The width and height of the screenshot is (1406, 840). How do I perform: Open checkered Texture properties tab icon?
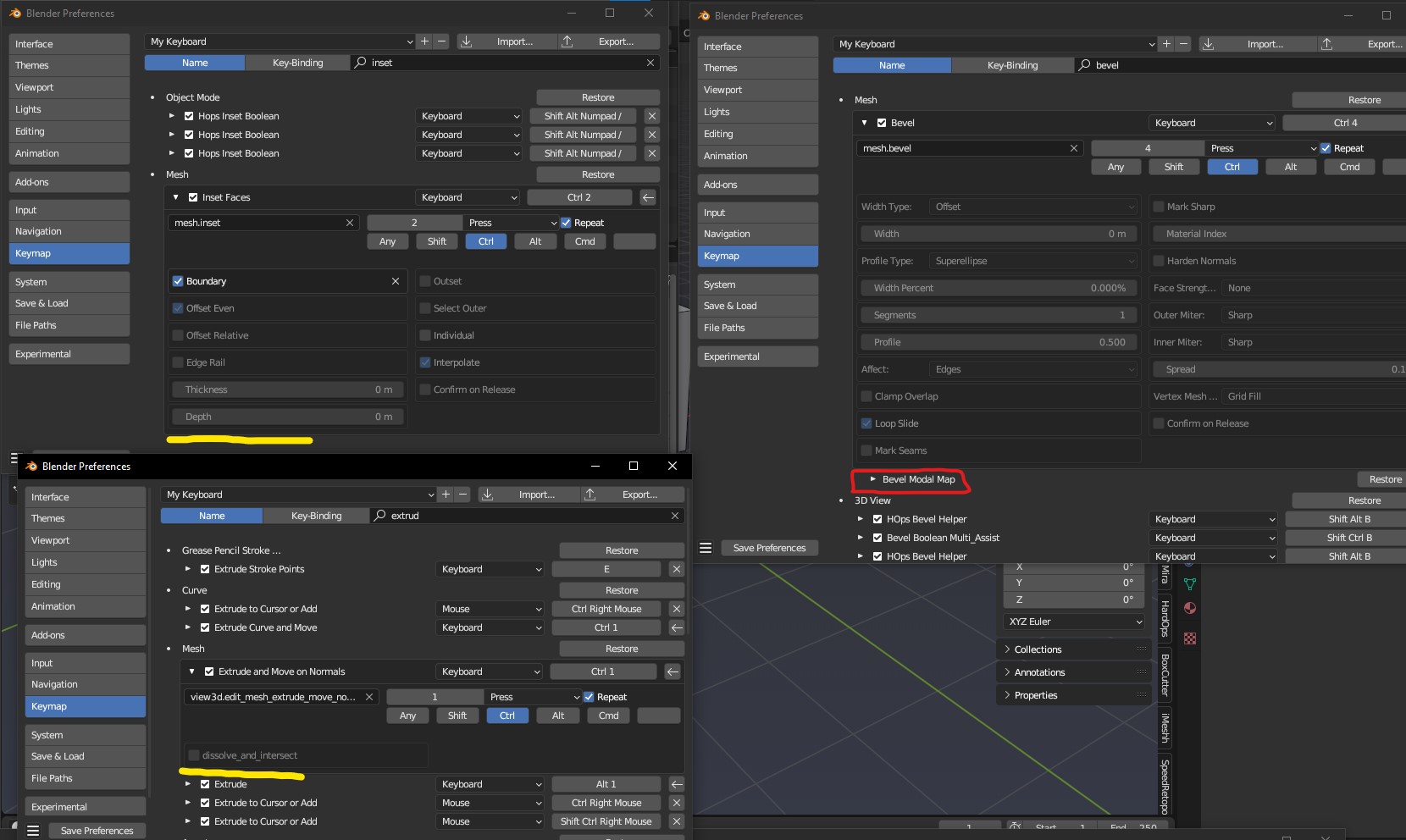(1190, 638)
